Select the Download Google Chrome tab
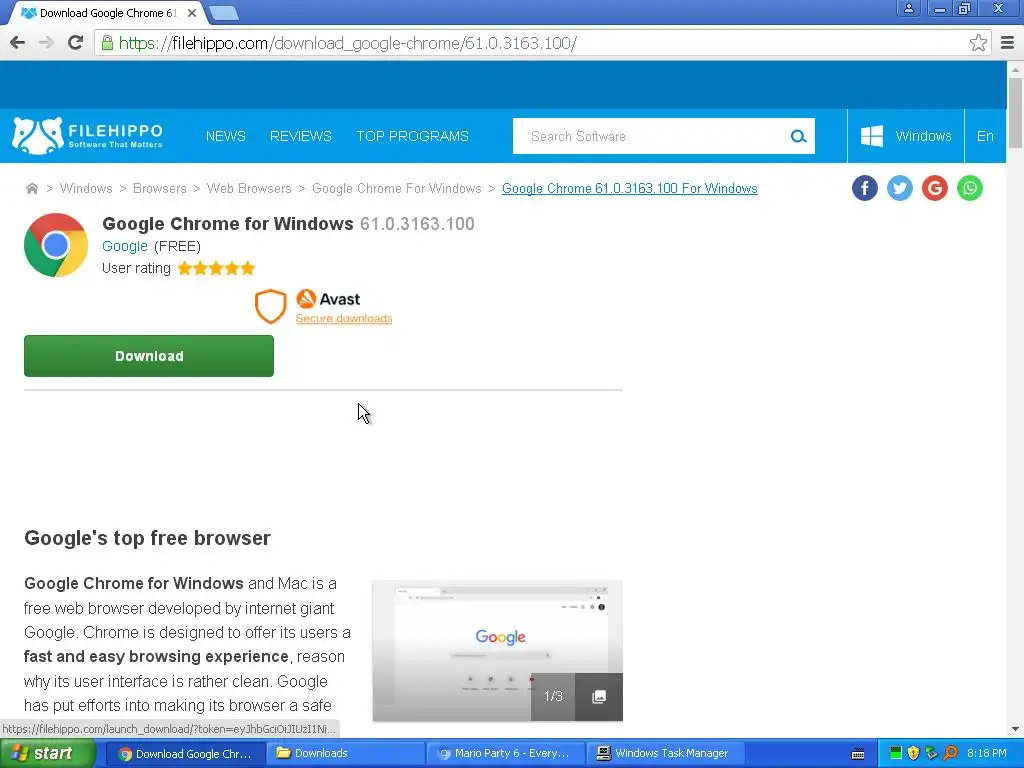The image size is (1024, 768). [108, 13]
